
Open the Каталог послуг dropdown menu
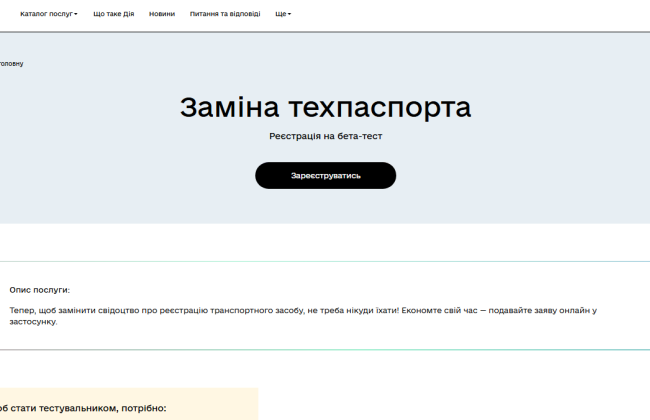point(49,14)
